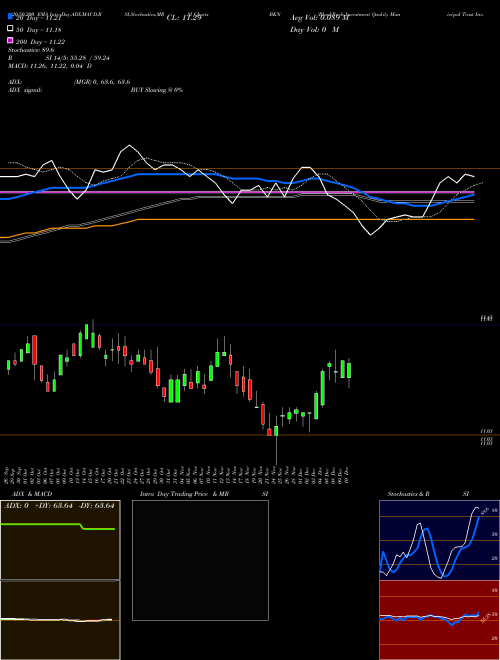This screenshot has width=500, height=660.
Task: Click the 'Stochastics: 89.6' indicator text
Action: 31,50
